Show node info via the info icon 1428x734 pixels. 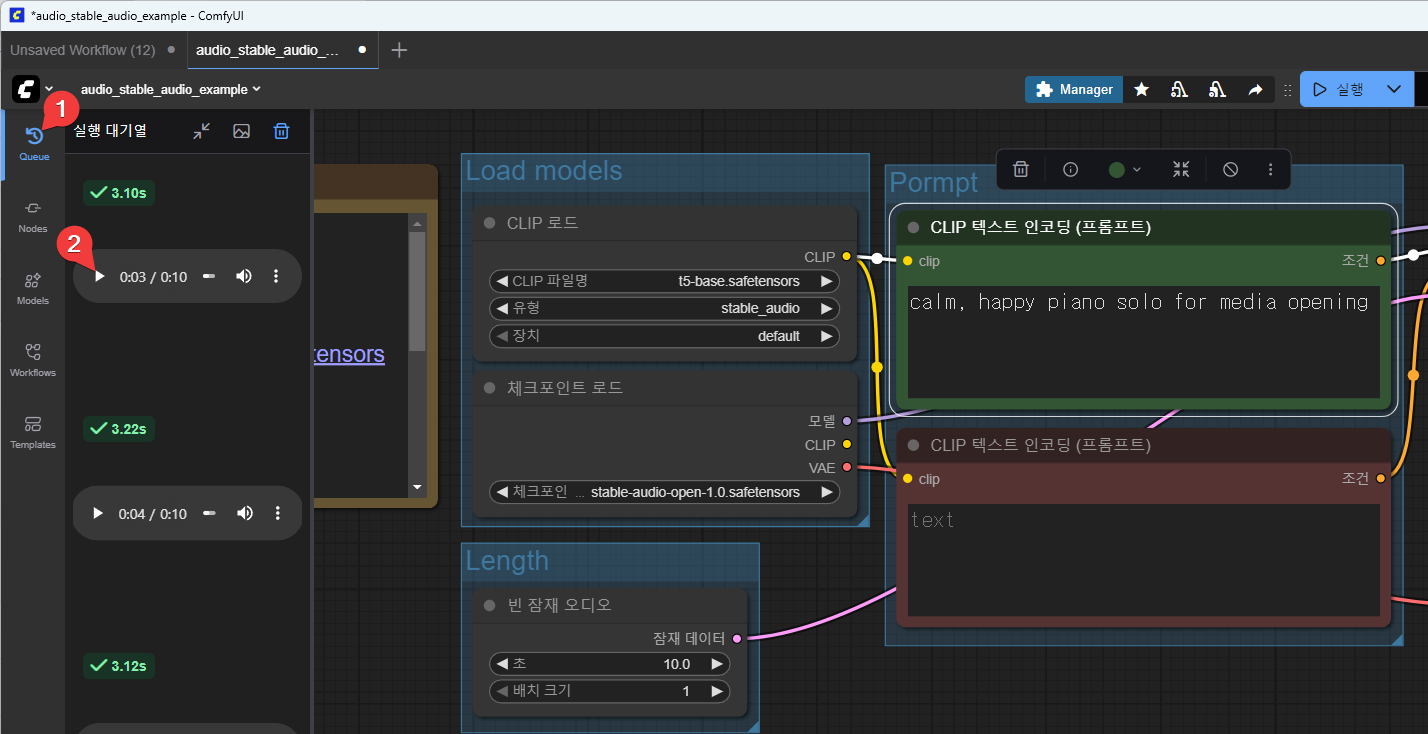click(x=1070, y=169)
